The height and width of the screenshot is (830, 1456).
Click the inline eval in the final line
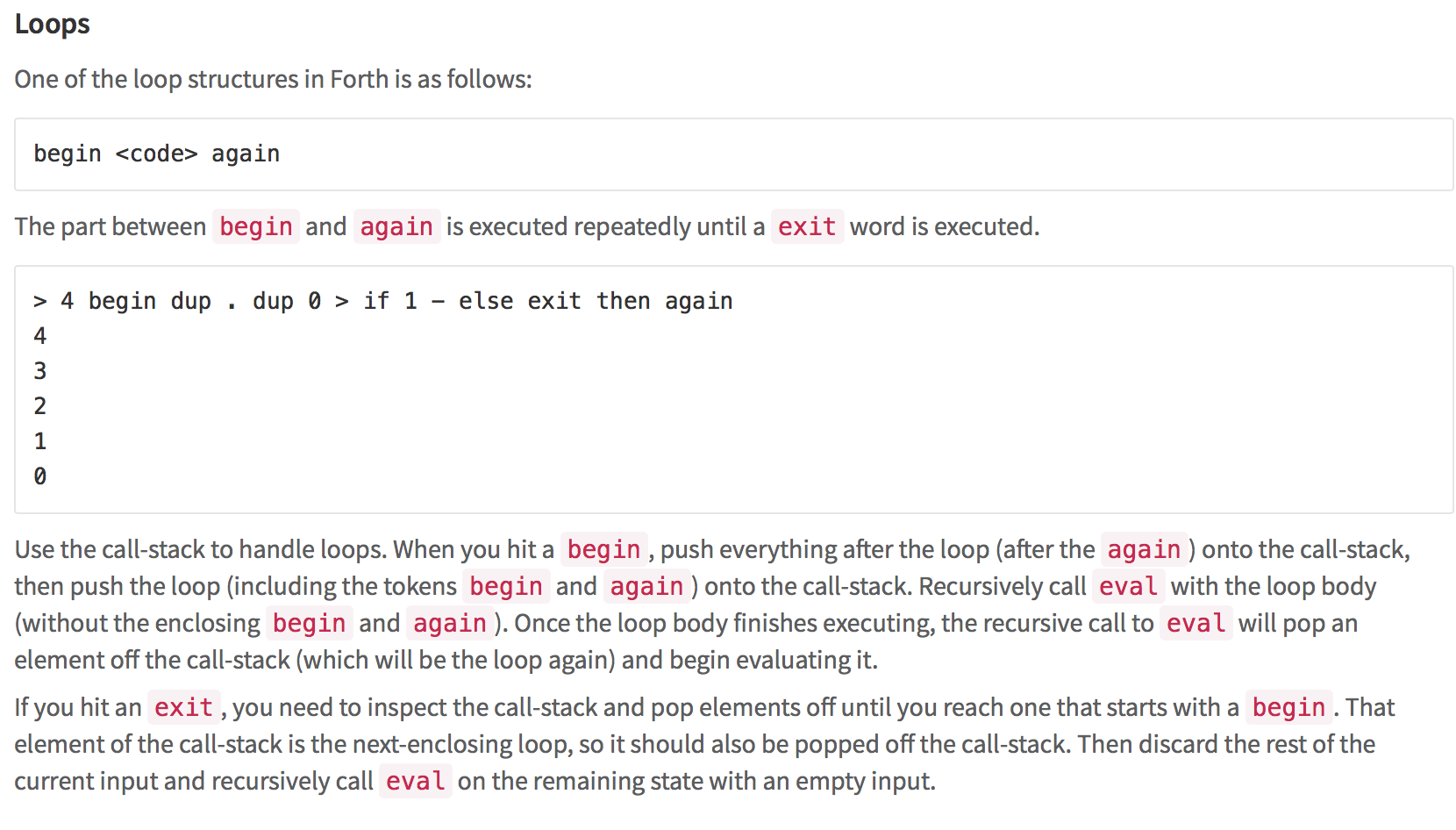pyautogui.click(x=415, y=782)
